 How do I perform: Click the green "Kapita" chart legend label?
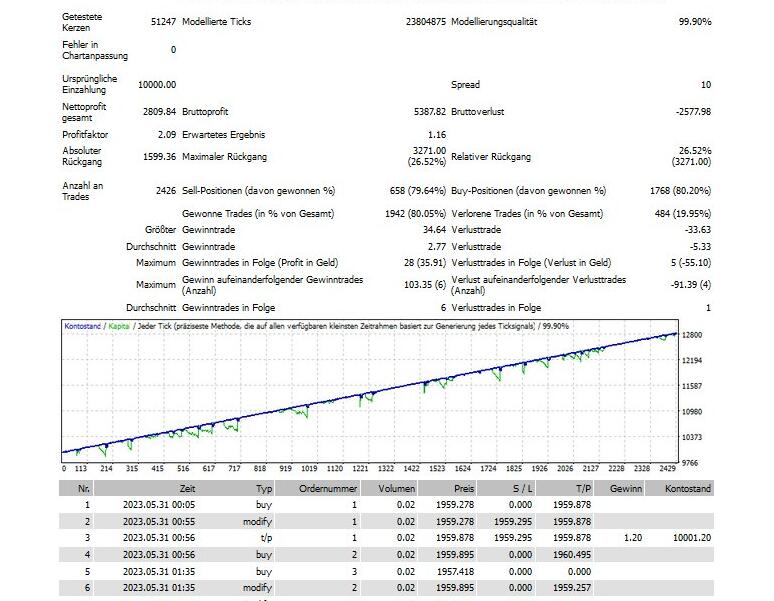(x=119, y=326)
